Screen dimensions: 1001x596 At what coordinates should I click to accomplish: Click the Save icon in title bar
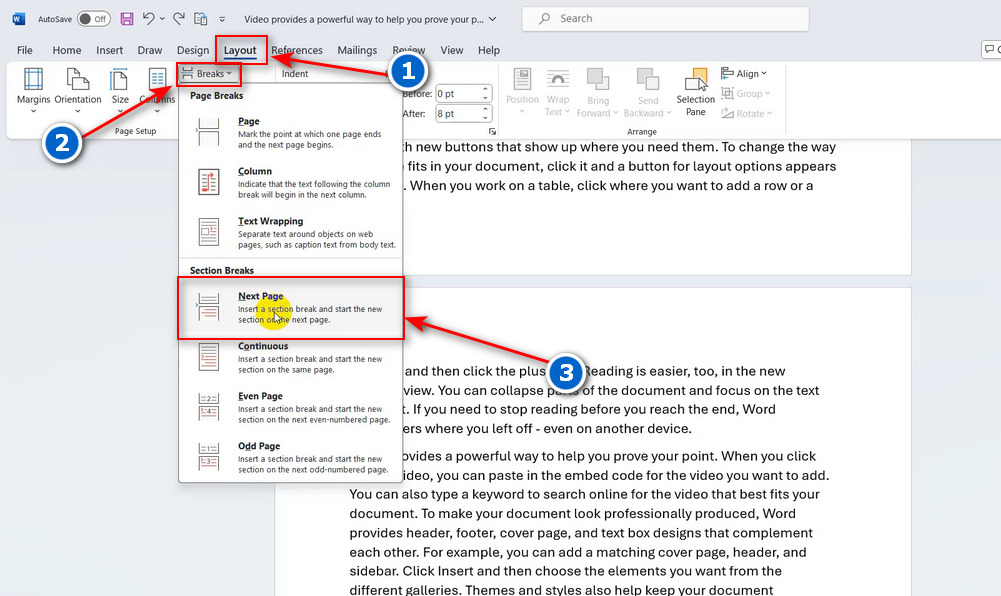point(127,19)
